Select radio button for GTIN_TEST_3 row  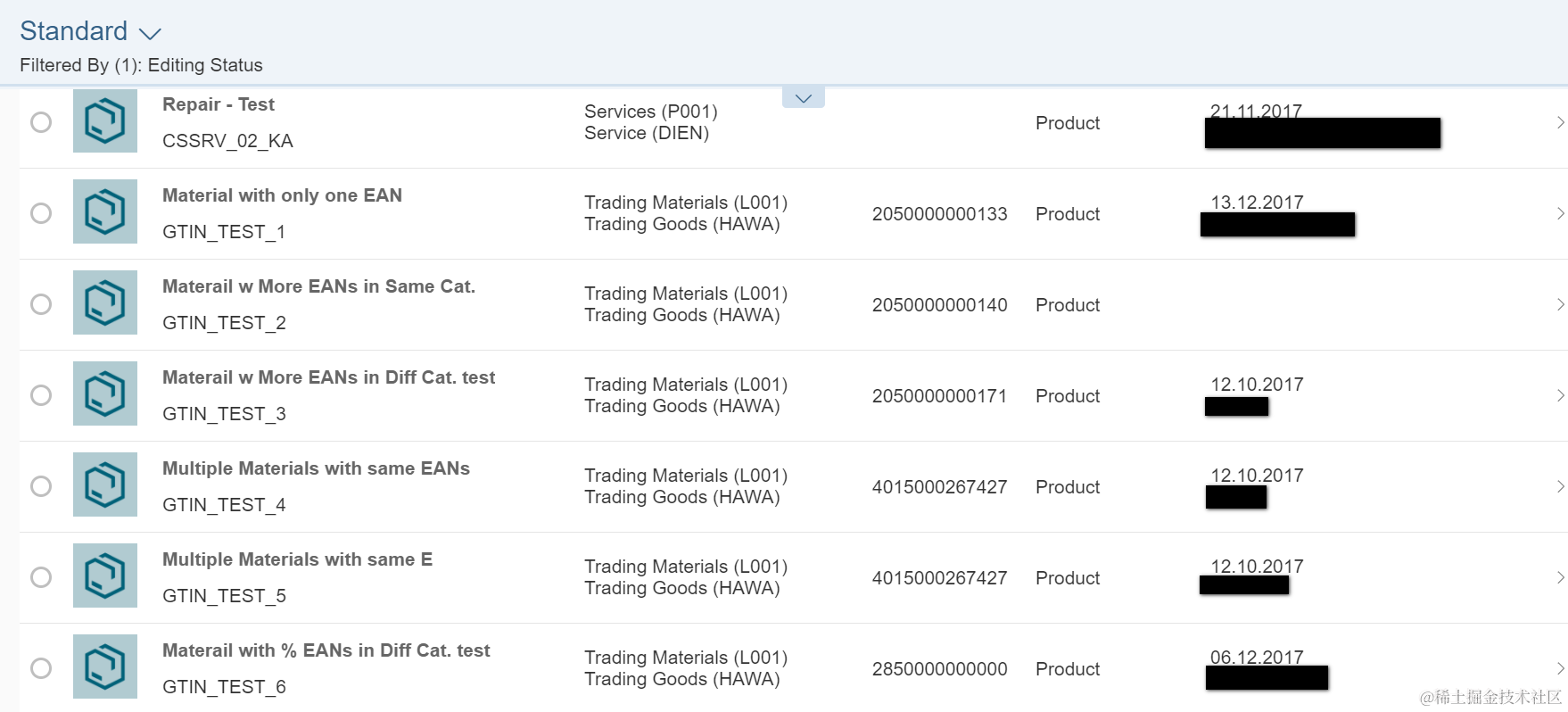click(41, 395)
